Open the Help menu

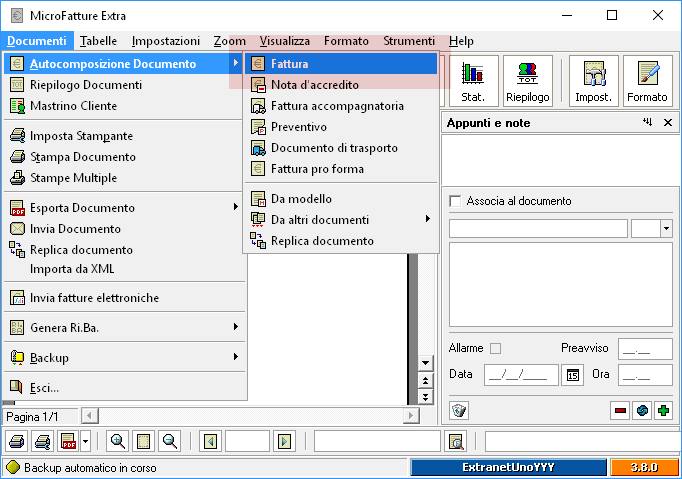pos(461,41)
